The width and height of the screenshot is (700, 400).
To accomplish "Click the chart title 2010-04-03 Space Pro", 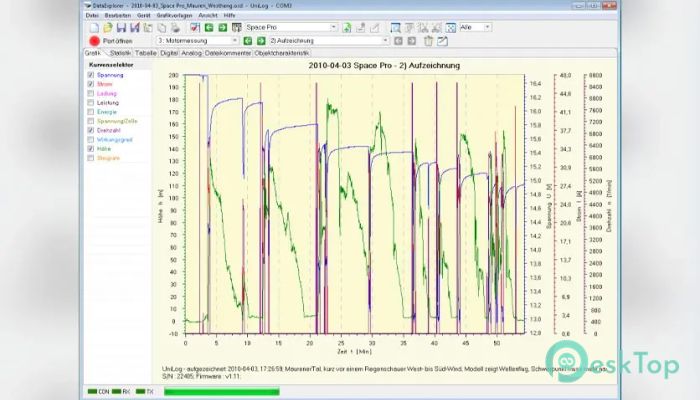I will 384,65.
